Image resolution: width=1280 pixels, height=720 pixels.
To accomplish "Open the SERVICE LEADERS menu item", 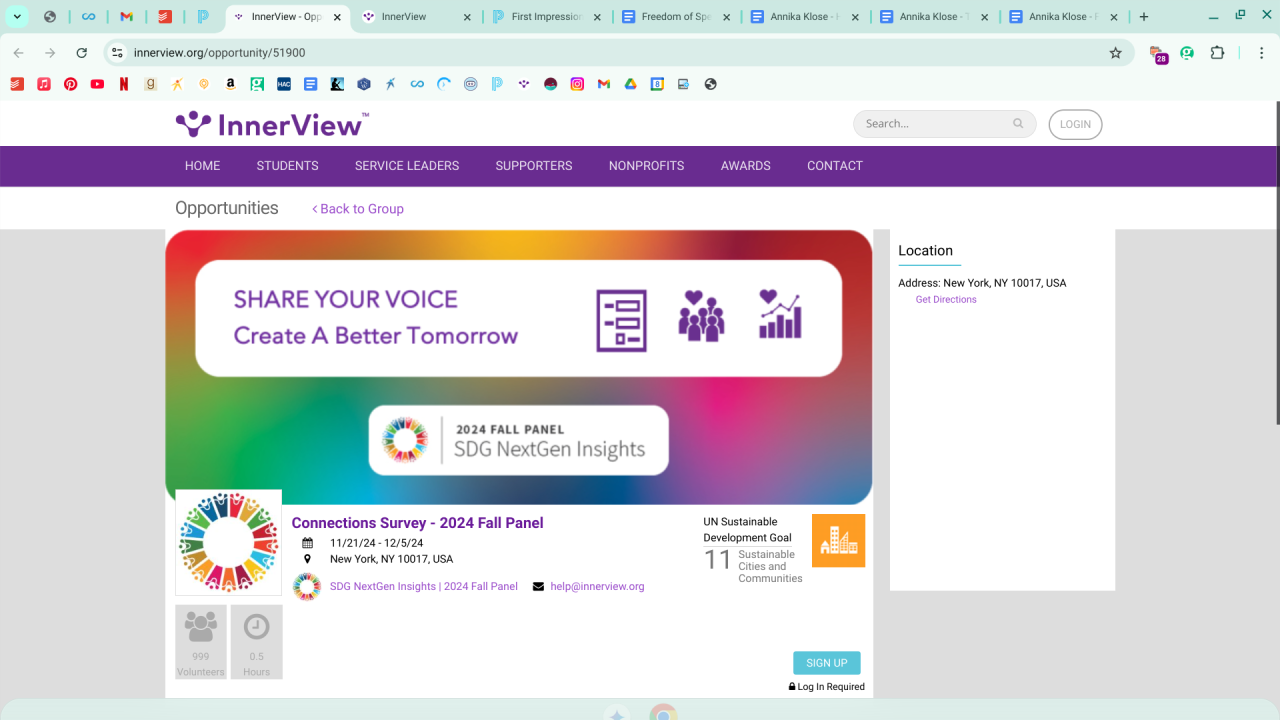I will tap(407, 166).
